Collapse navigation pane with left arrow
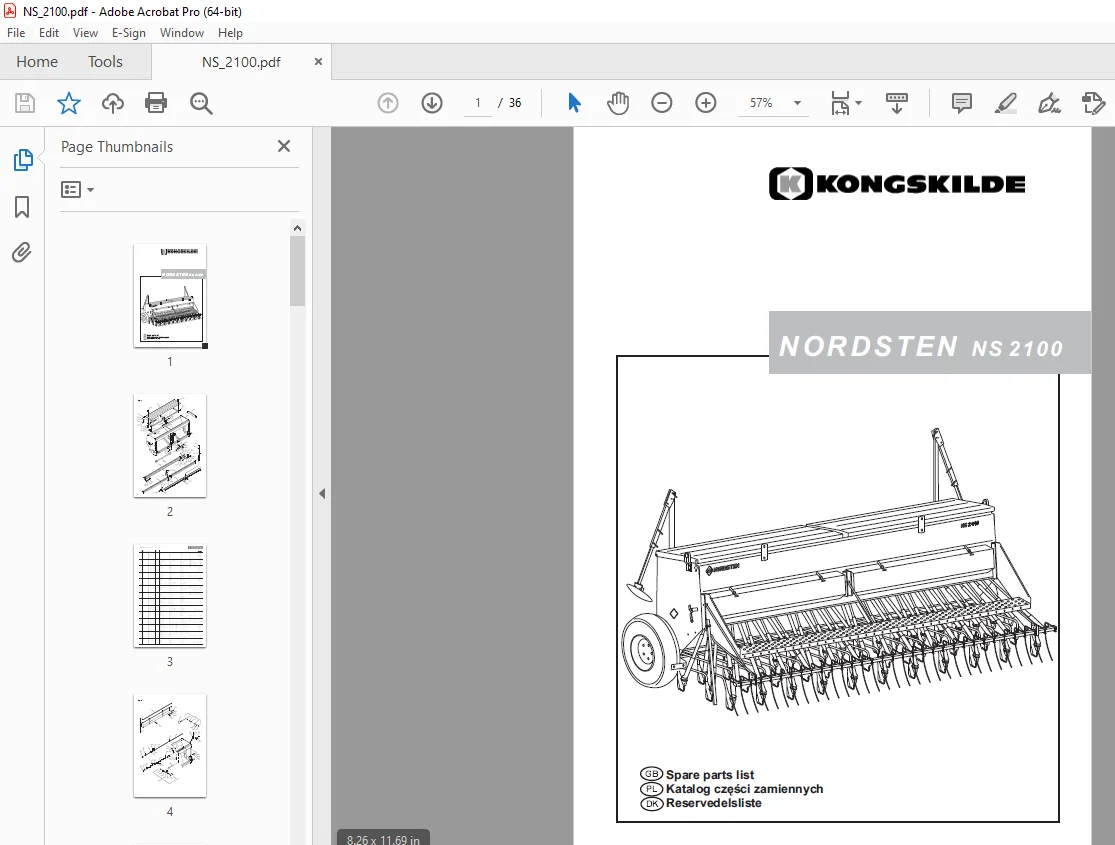This screenshot has height=845, width=1115. [x=322, y=493]
